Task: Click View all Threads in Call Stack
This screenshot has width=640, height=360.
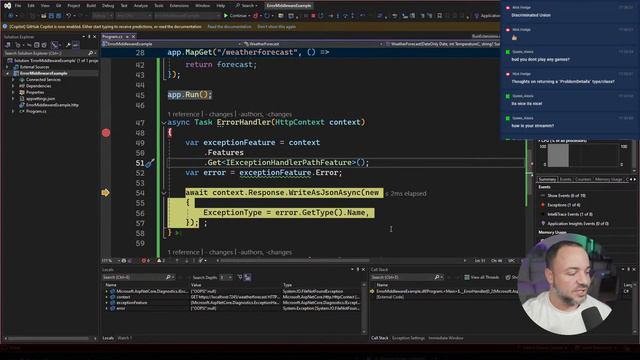Action: [x=482, y=278]
